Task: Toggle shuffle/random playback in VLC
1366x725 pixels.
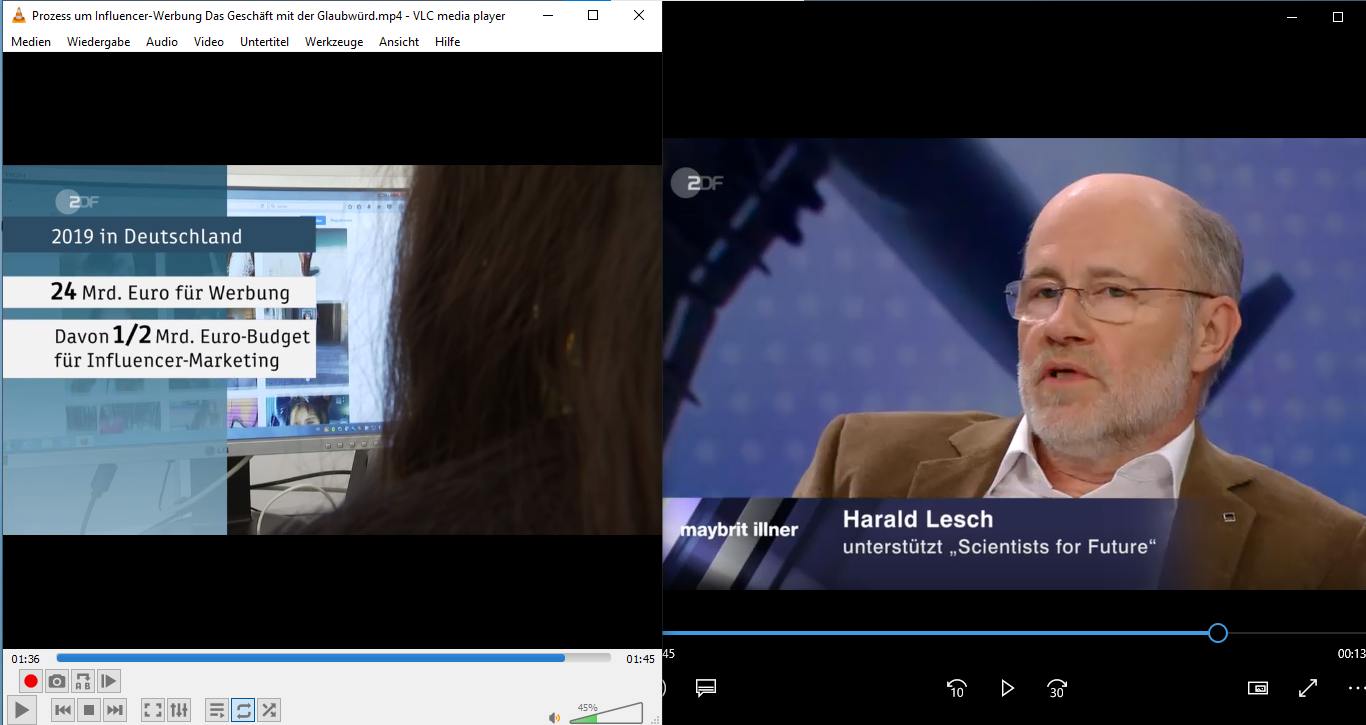Action: point(269,710)
